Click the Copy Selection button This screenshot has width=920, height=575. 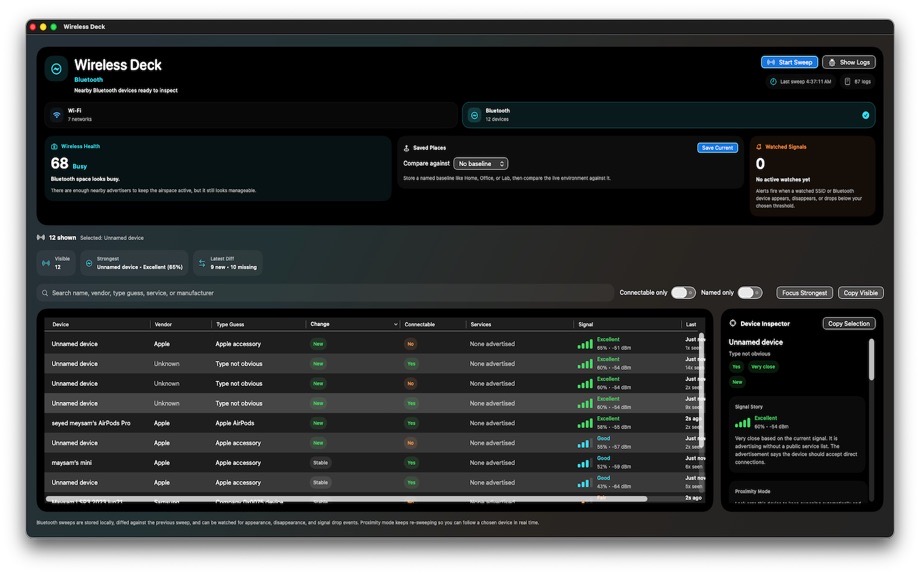pyautogui.click(x=848, y=323)
